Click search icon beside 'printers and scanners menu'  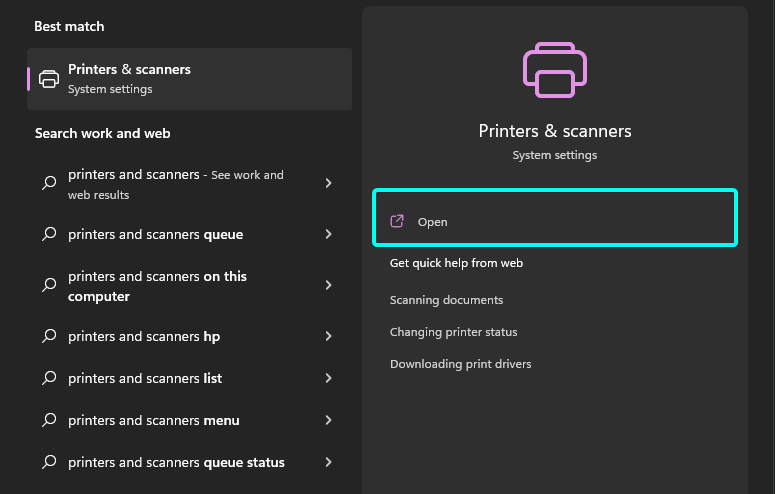[49, 420]
